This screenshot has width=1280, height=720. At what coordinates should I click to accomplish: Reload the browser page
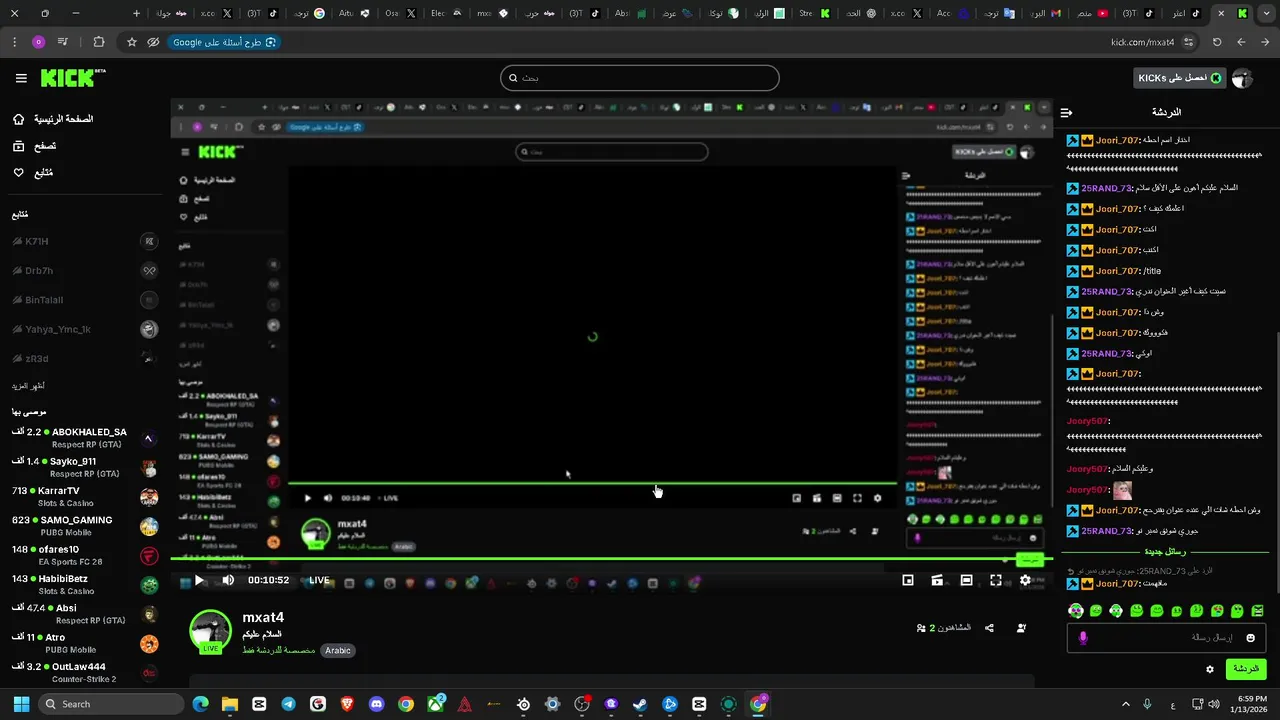tap(1217, 42)
